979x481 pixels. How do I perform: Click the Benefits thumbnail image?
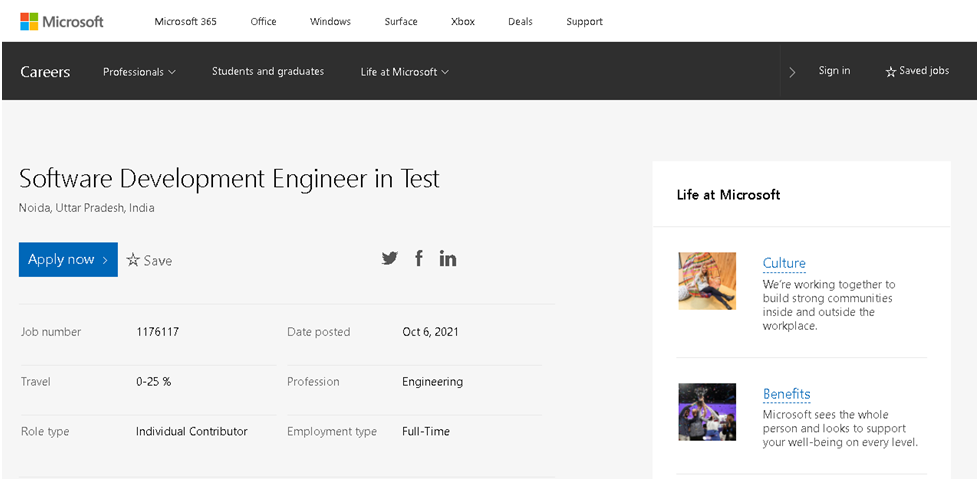pyautogui.click(x=707, y=412)
